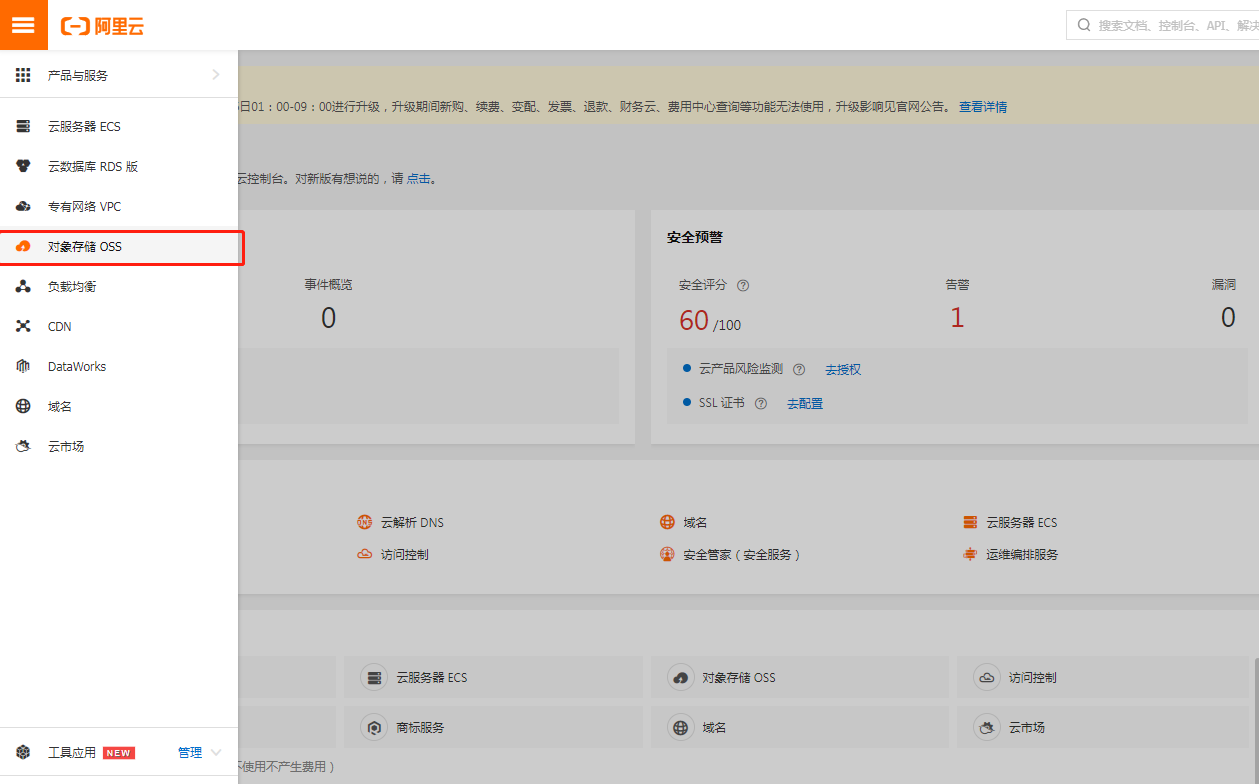Image resolution: width=1259 pixels, height=784 pixels.
Task: Click the tools application cube icon
Action: point(23,753)
